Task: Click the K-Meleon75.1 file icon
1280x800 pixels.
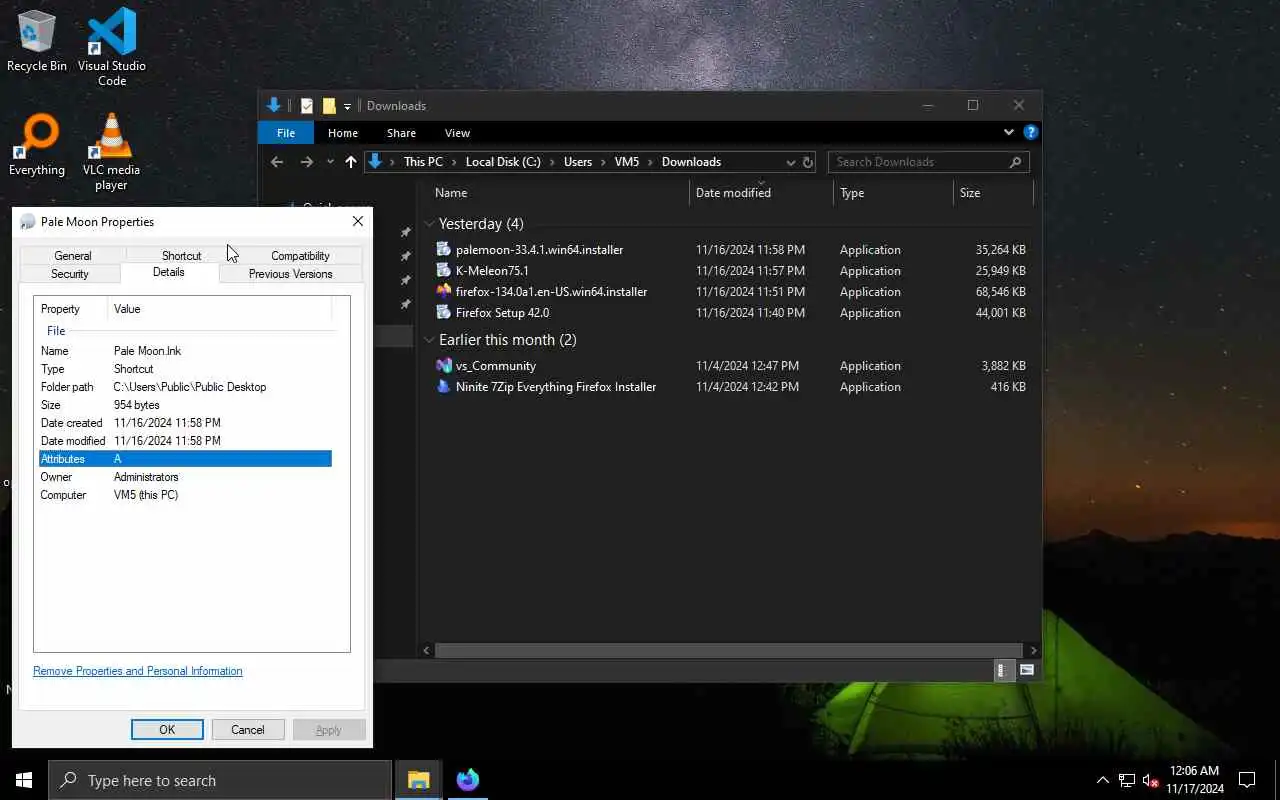Action: pos(444,270)
